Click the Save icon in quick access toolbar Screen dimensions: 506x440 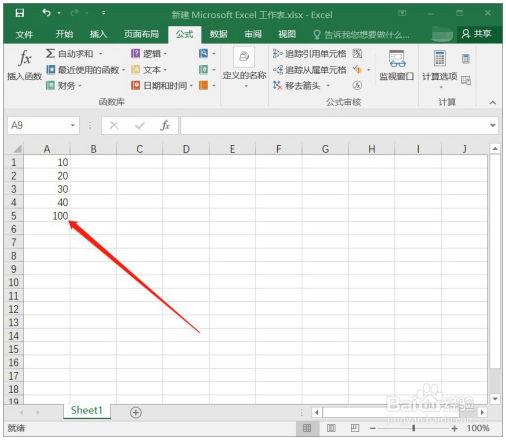[x=20, y=13]
